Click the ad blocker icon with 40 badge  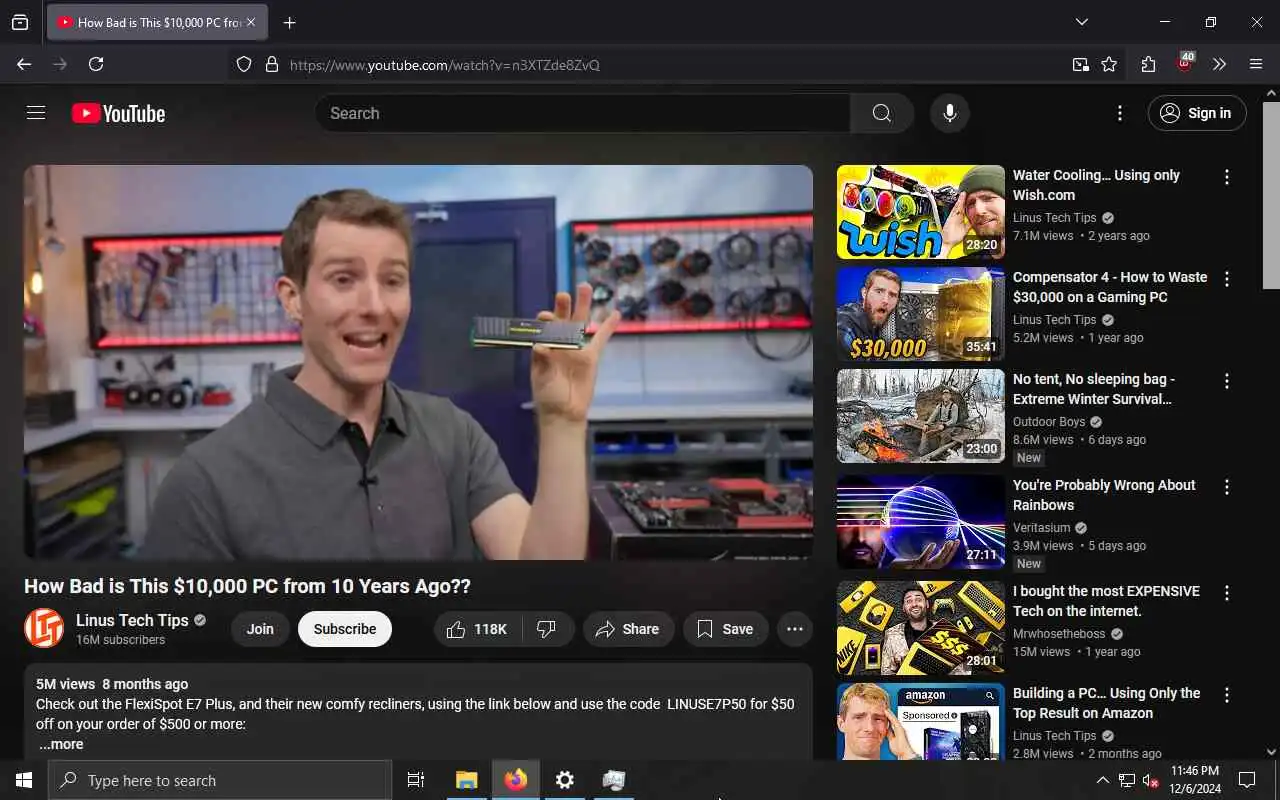[1185, 63]
